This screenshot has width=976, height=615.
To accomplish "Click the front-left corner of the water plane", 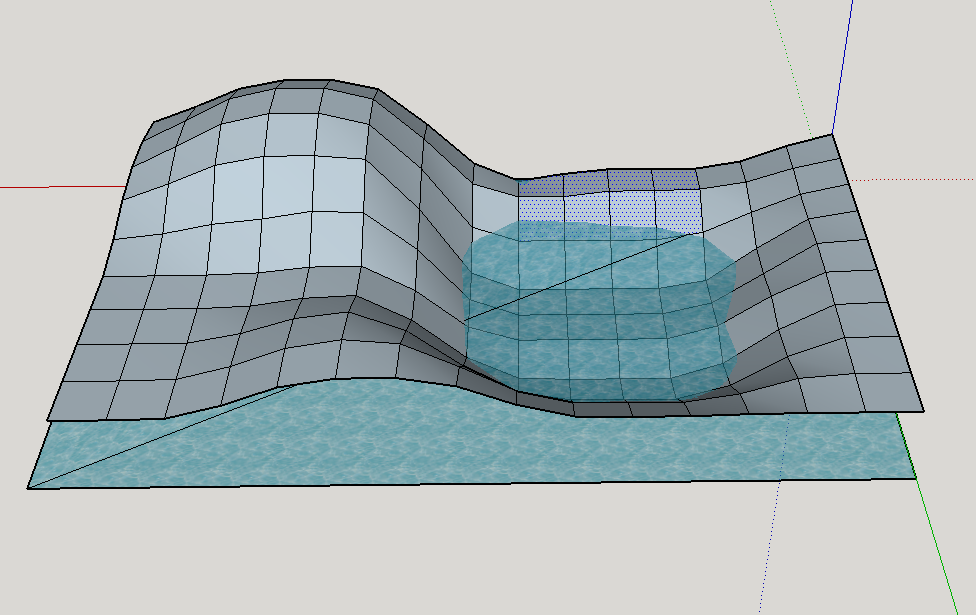I will pyautogui.click(x=28, y=488).
